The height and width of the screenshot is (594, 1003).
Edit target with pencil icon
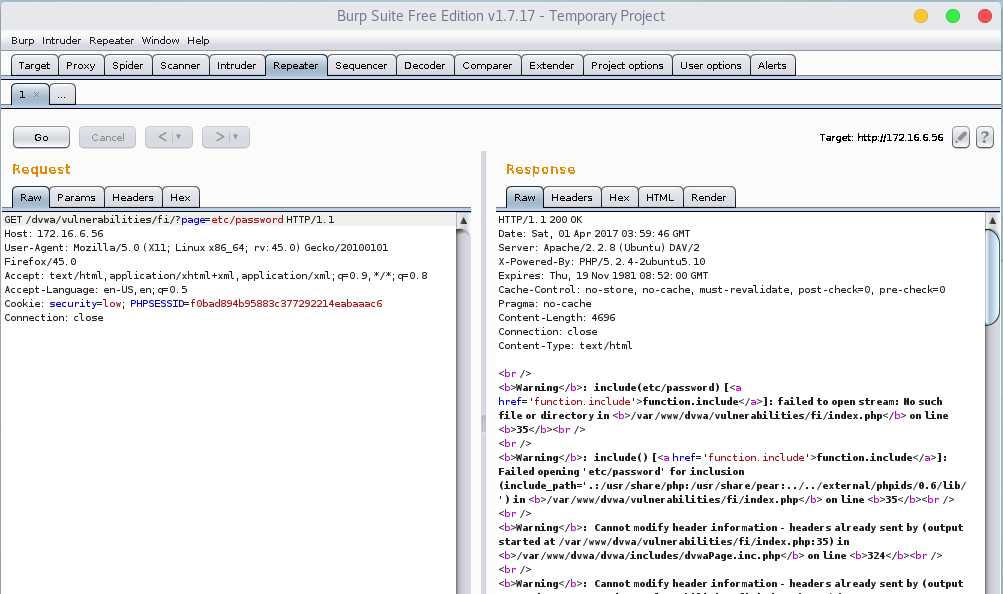point(960,137)
